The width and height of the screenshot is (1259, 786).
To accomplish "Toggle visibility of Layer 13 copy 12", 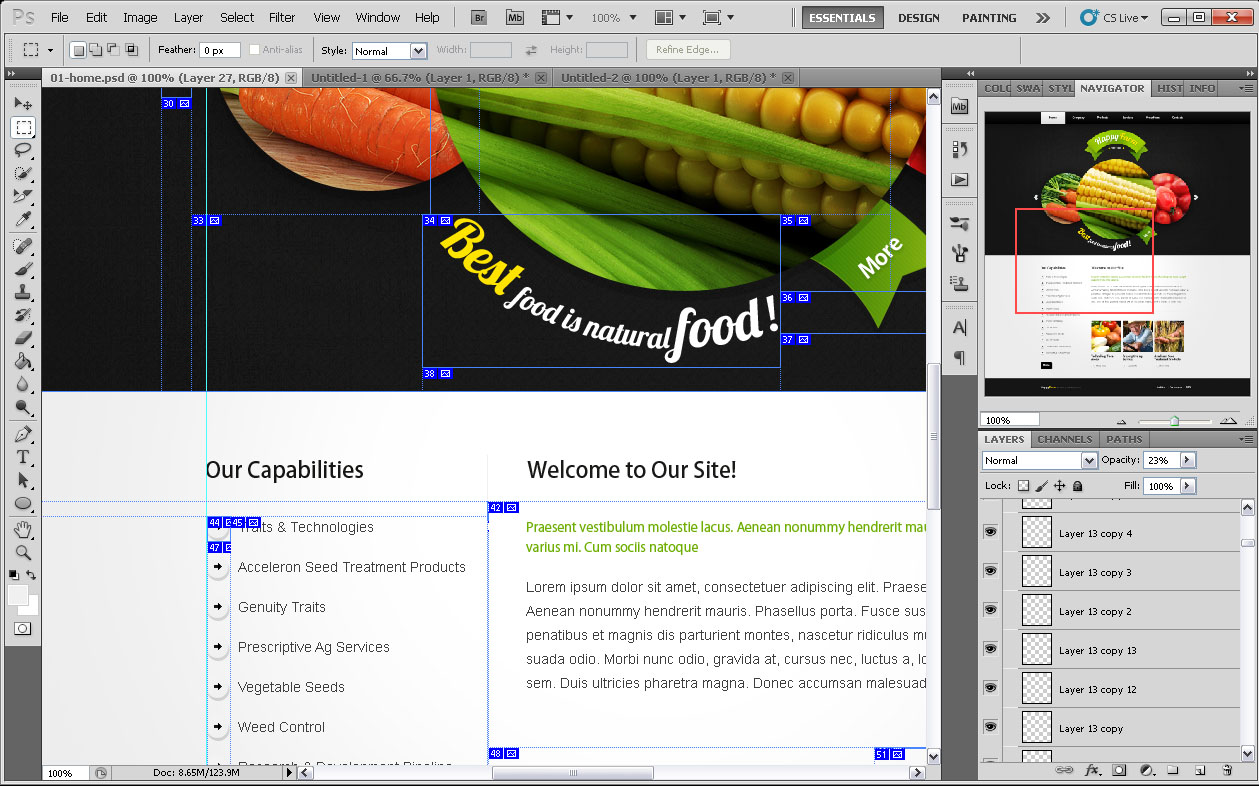I will point(990,688).
